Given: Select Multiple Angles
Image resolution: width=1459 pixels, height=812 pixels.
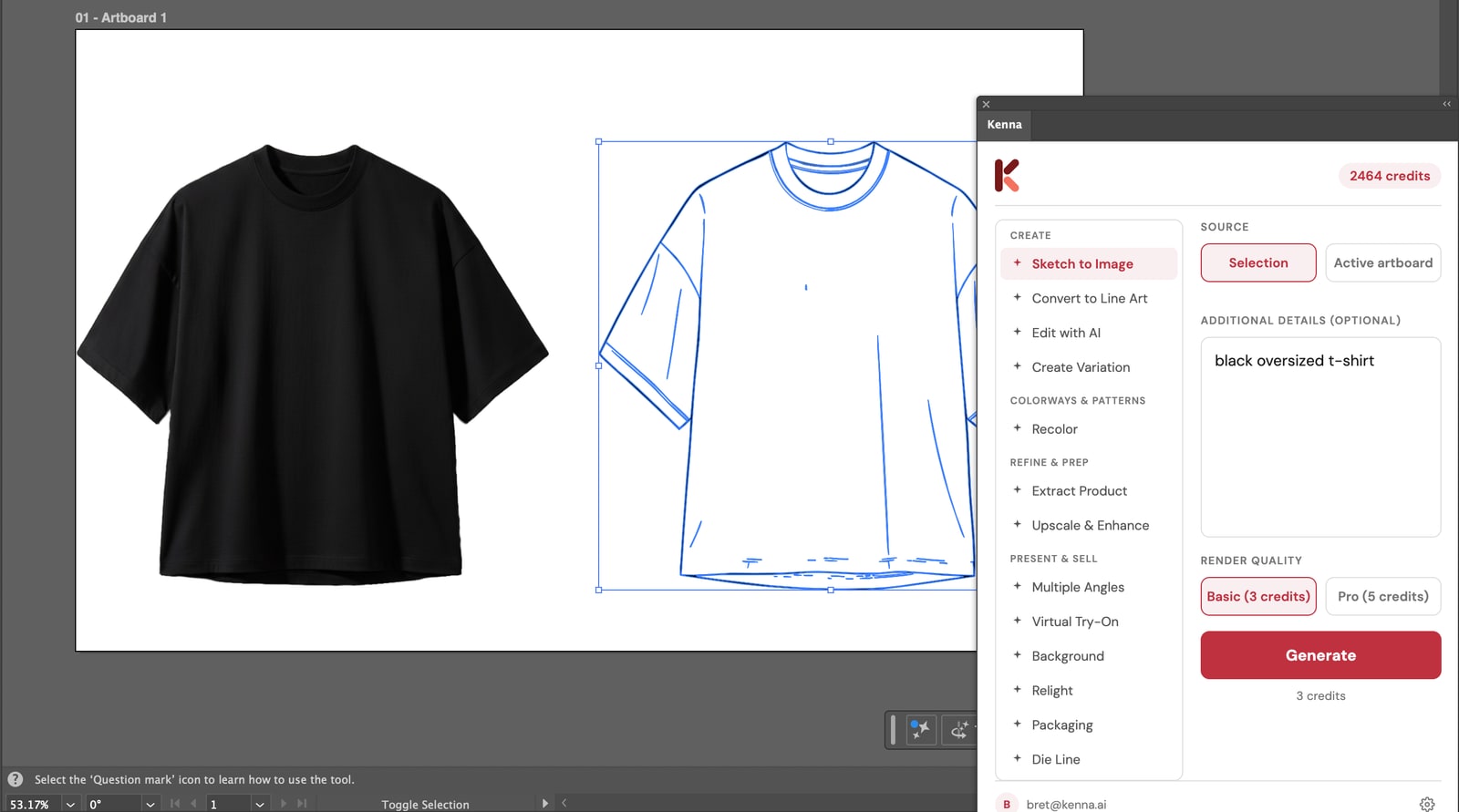Looking at the screenshot, I should [x=1089, y=587].
